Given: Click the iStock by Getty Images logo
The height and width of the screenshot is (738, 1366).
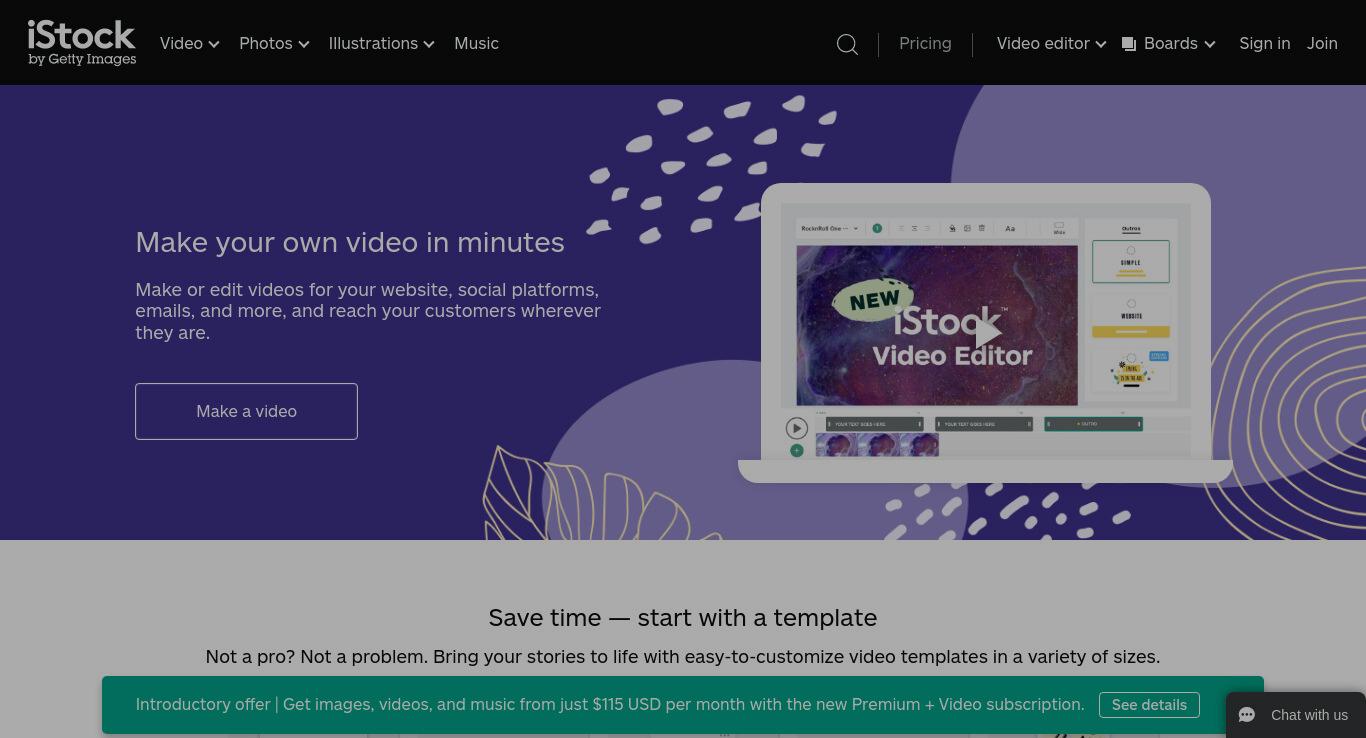Looking at the screenshot, I should (82, 43).
